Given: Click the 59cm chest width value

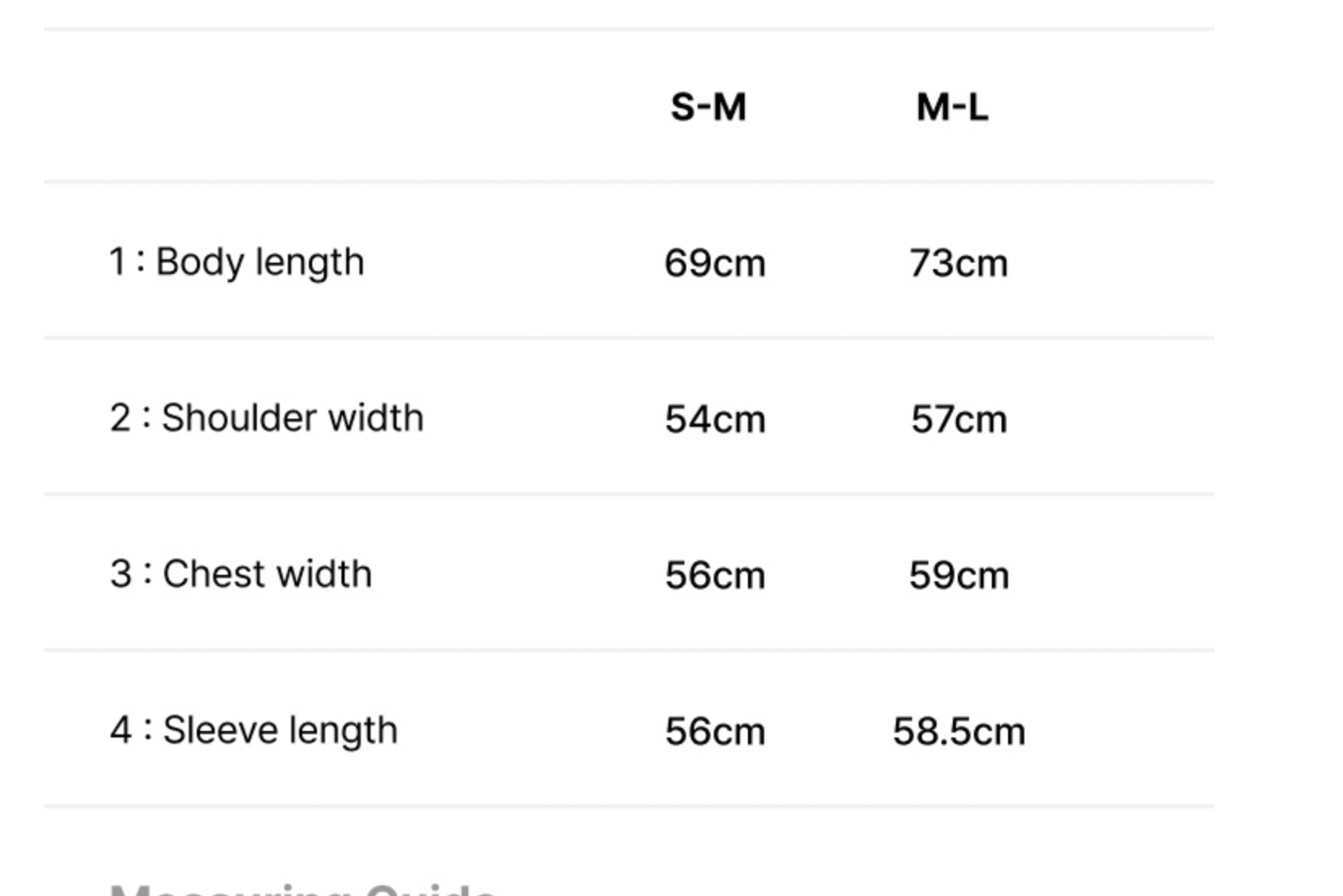Looking at the screenshot, I should coord(958,576).
